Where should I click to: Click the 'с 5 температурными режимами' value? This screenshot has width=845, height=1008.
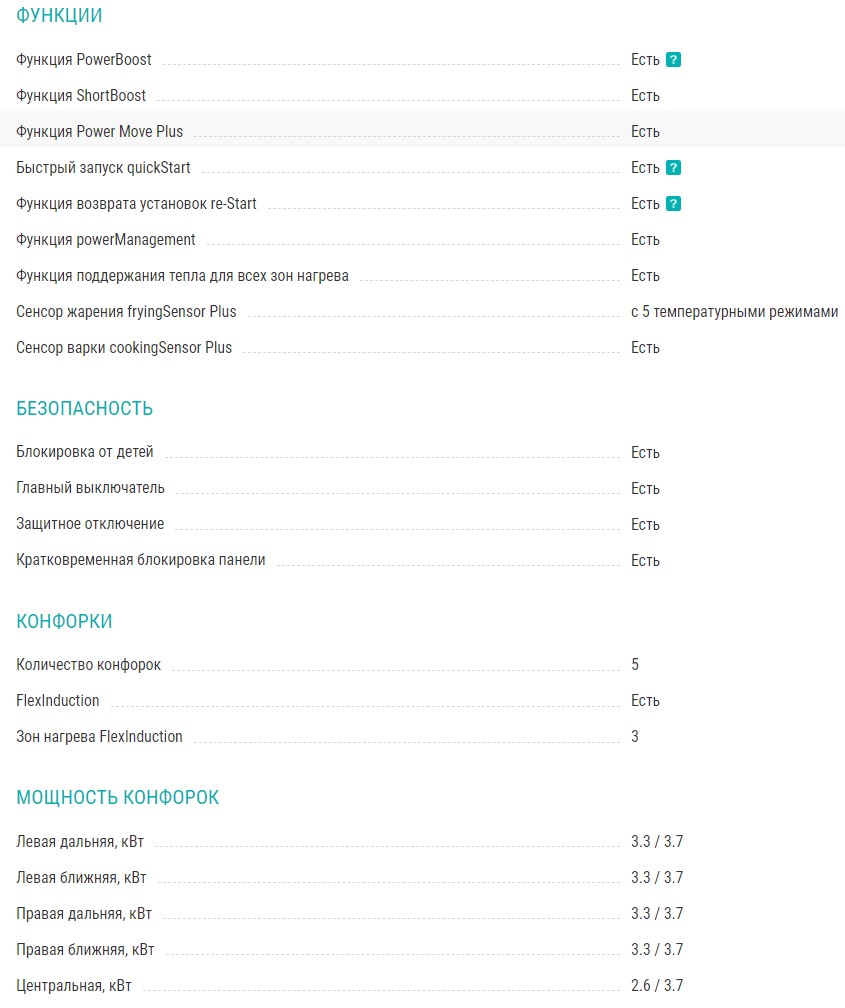tap(734, 312)
